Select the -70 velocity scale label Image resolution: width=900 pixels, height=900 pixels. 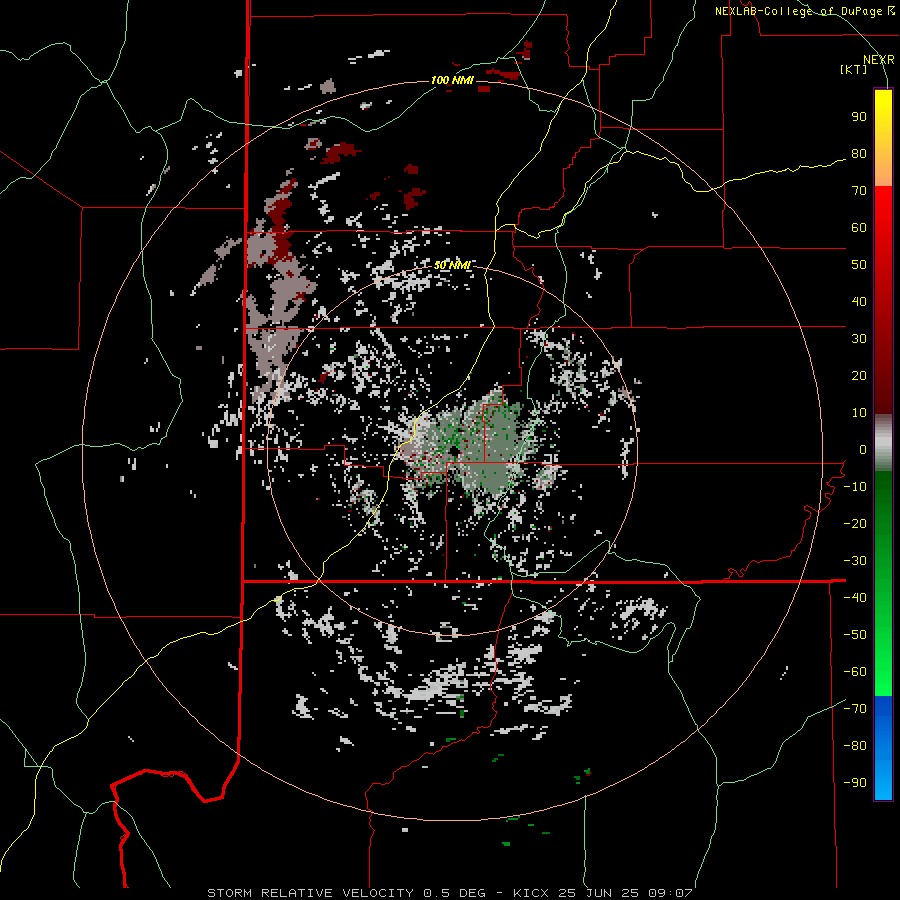point(855,708)
